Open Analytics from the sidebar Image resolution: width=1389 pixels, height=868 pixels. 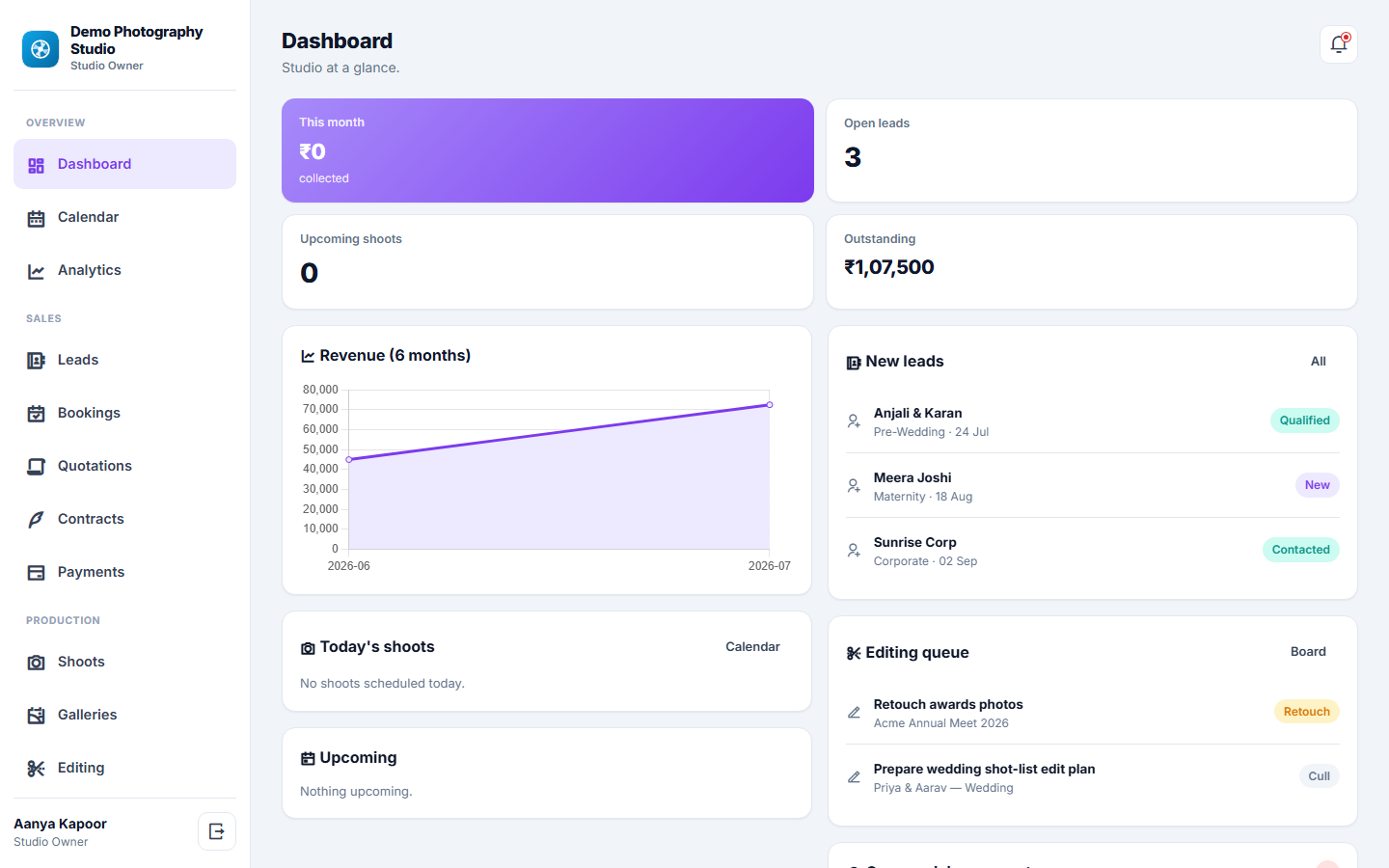coord(124,270)
